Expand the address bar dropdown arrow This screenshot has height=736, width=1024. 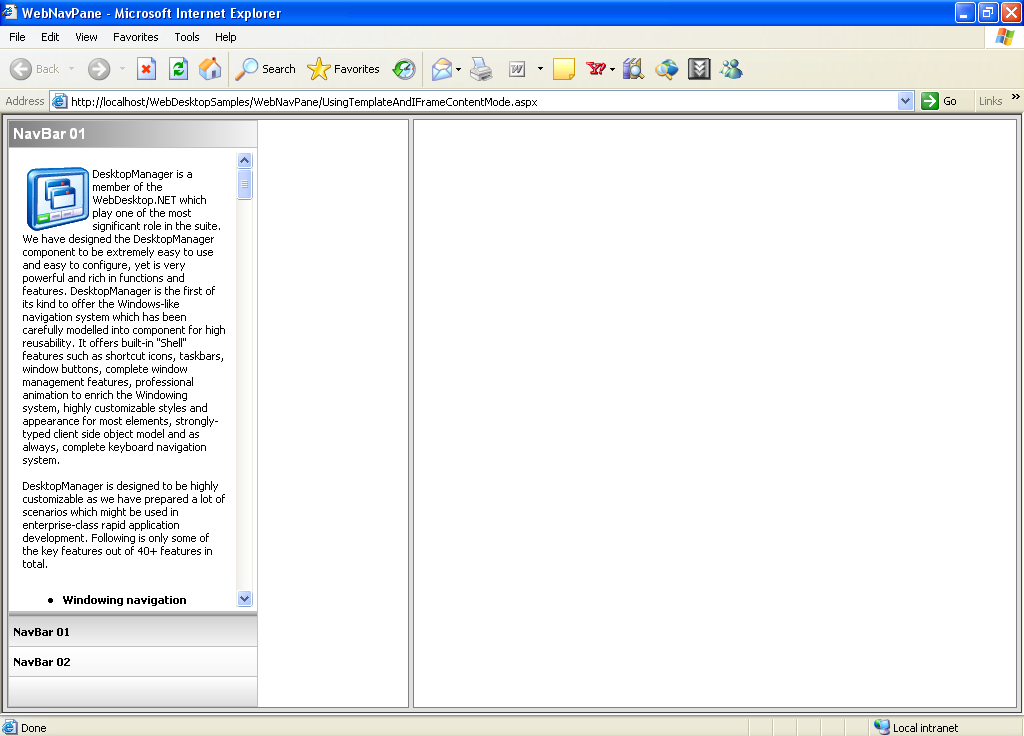coord(905,101)
